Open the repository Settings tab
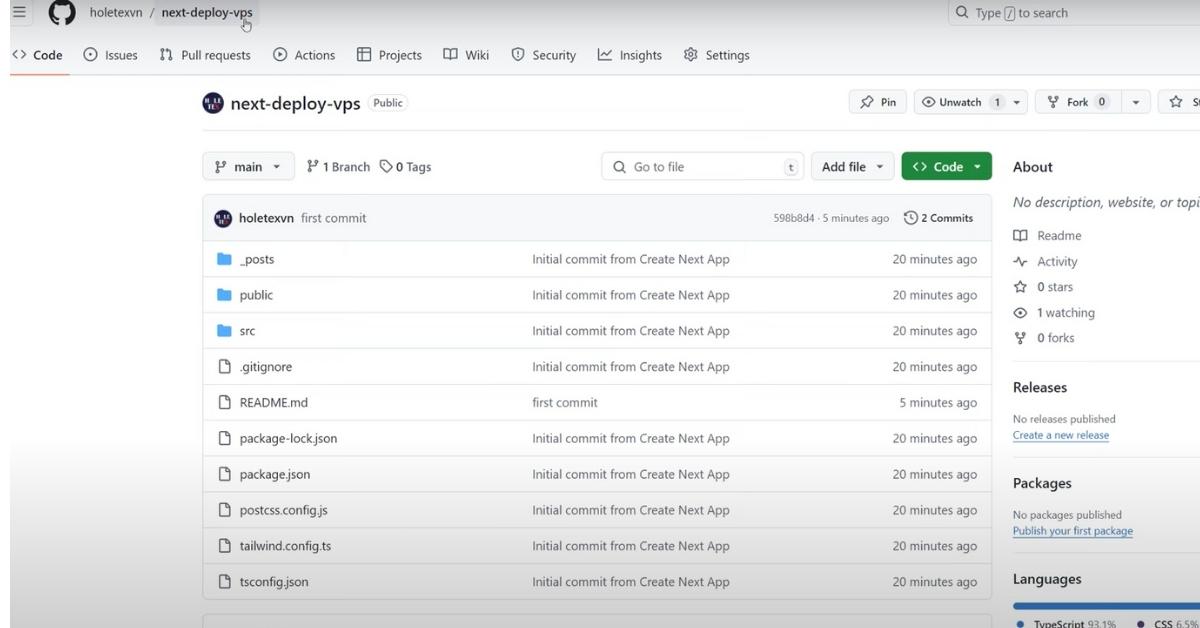 (716, 55)
